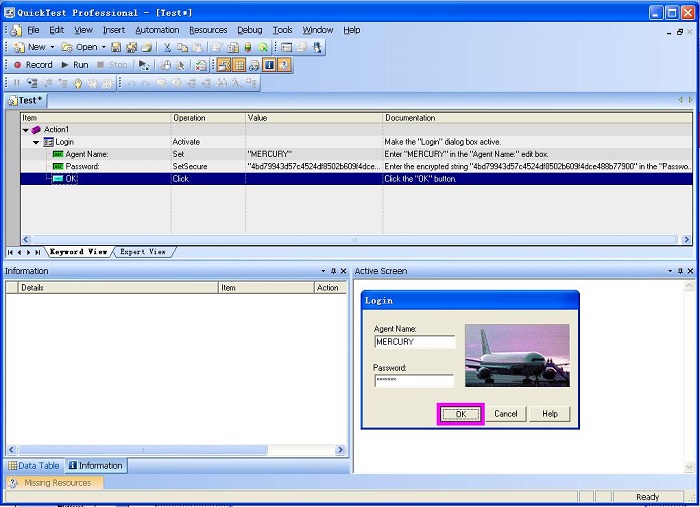Close the Information pane
This screenshot has width=700, height=507.
click(343, 271)
